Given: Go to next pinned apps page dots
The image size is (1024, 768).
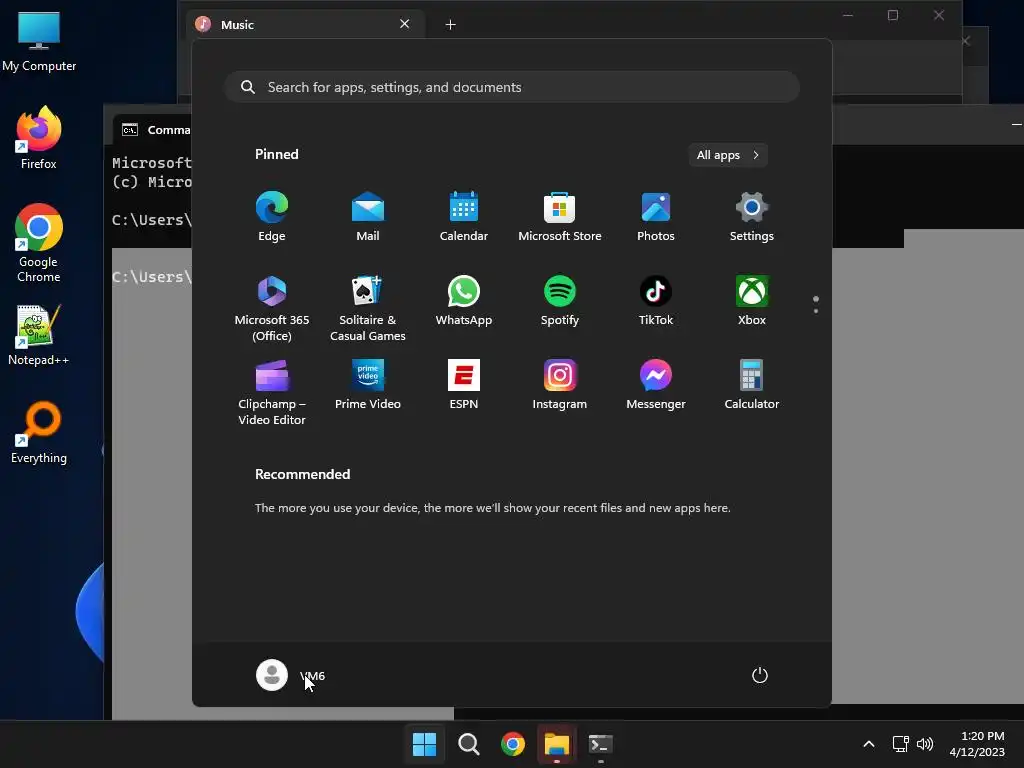Looking at the screenshot, I should point(816,305).
